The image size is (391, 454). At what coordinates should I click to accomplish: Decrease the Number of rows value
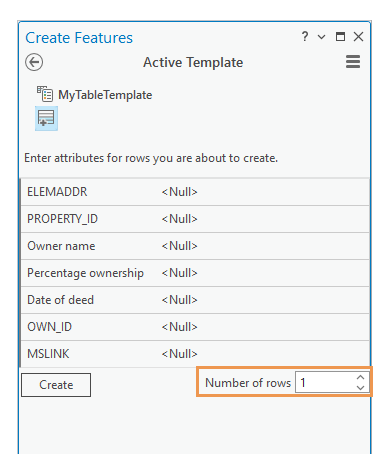[360, 388]
